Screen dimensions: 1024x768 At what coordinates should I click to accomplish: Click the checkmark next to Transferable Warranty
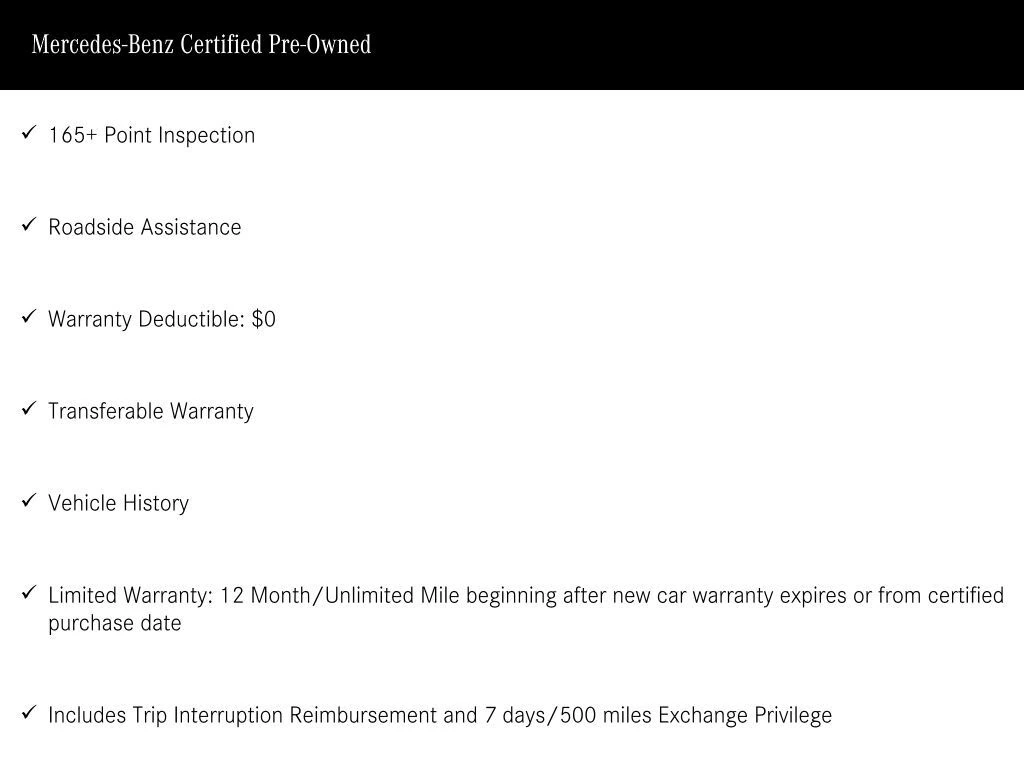[28, 408]
